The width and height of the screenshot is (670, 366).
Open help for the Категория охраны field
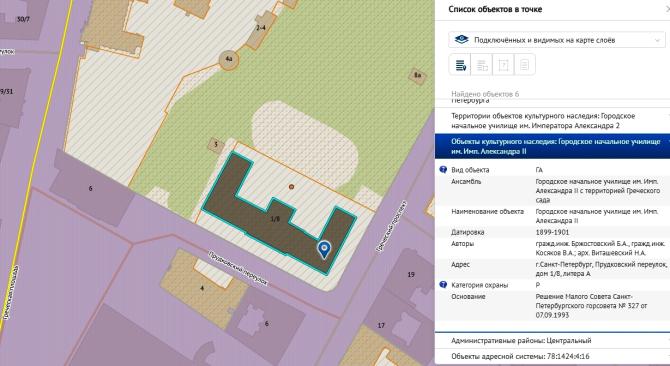coord(443,284)
